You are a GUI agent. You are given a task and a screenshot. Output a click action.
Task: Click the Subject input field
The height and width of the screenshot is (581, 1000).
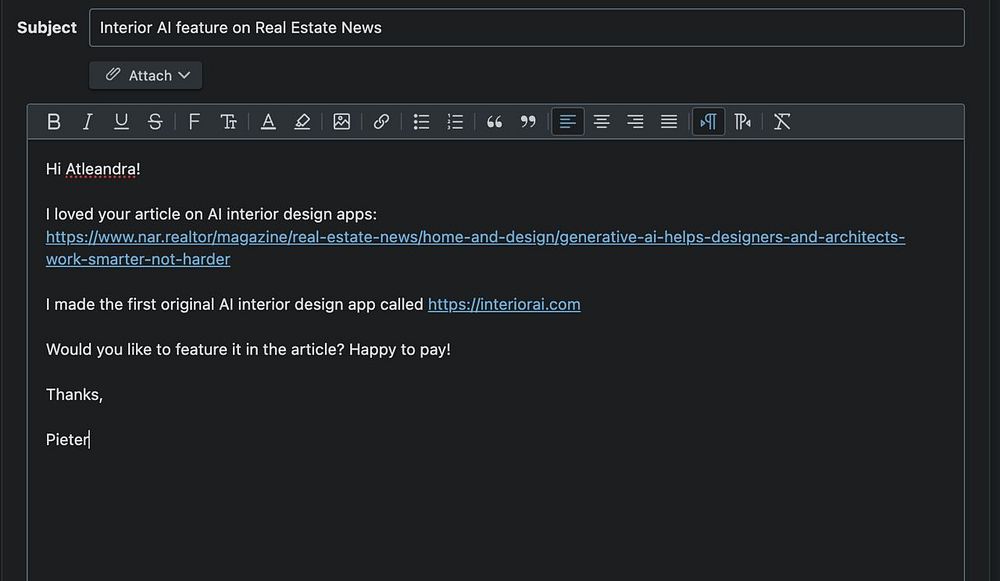click(x=527, y=27)
